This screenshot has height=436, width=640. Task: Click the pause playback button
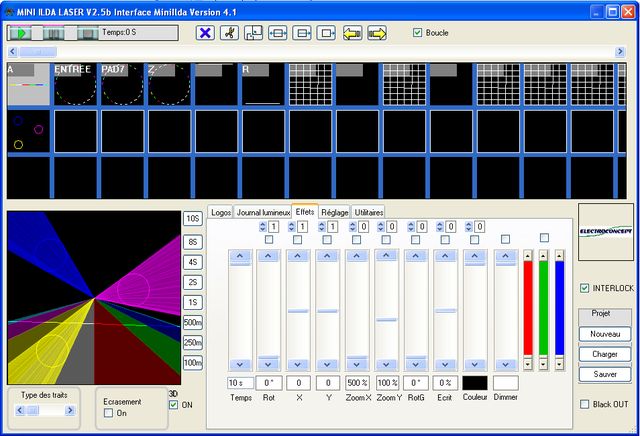(x=53, y=33)
